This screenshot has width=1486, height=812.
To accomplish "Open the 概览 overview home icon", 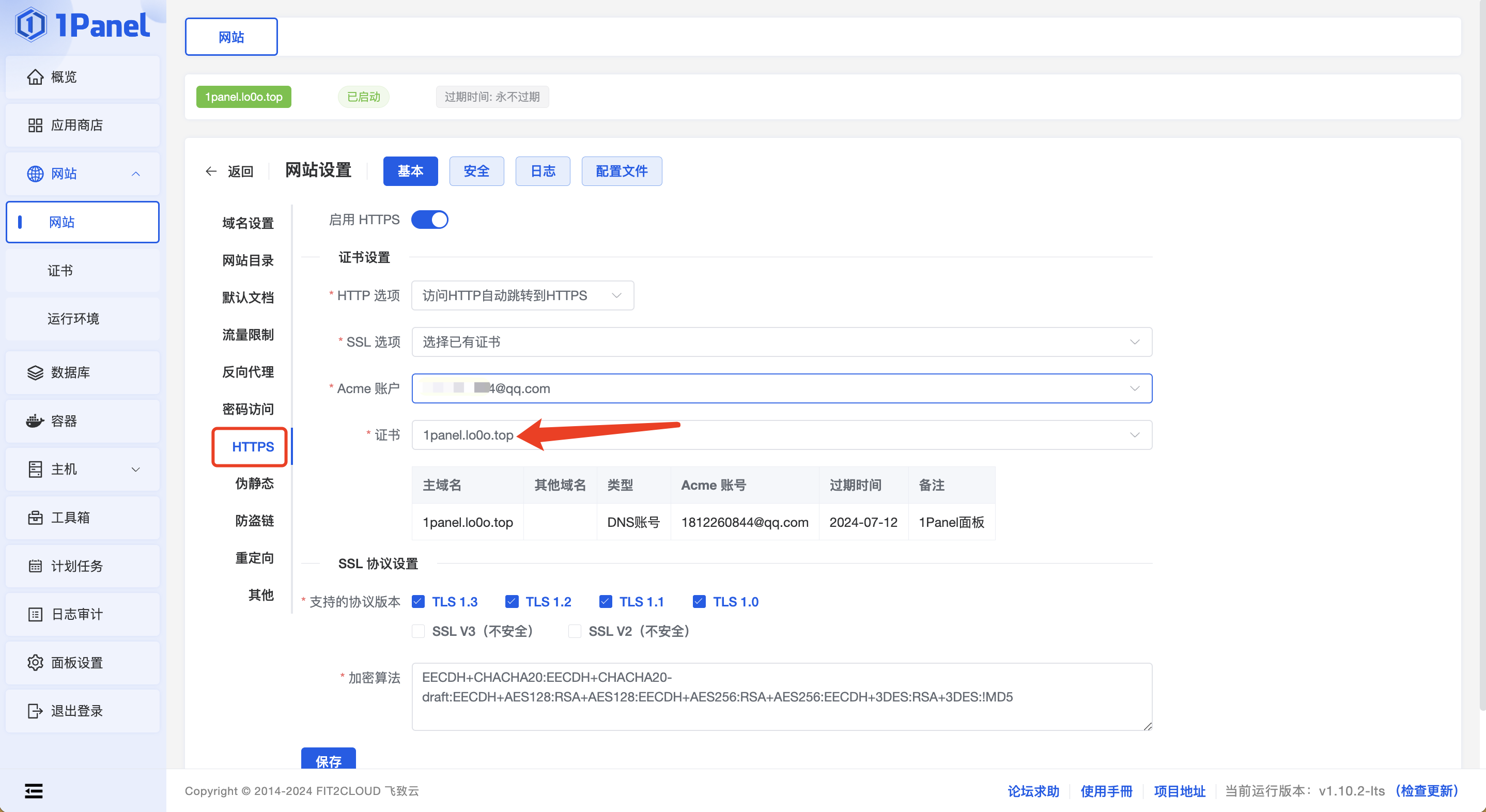I will pyautogui.click(x=35, y=76).
